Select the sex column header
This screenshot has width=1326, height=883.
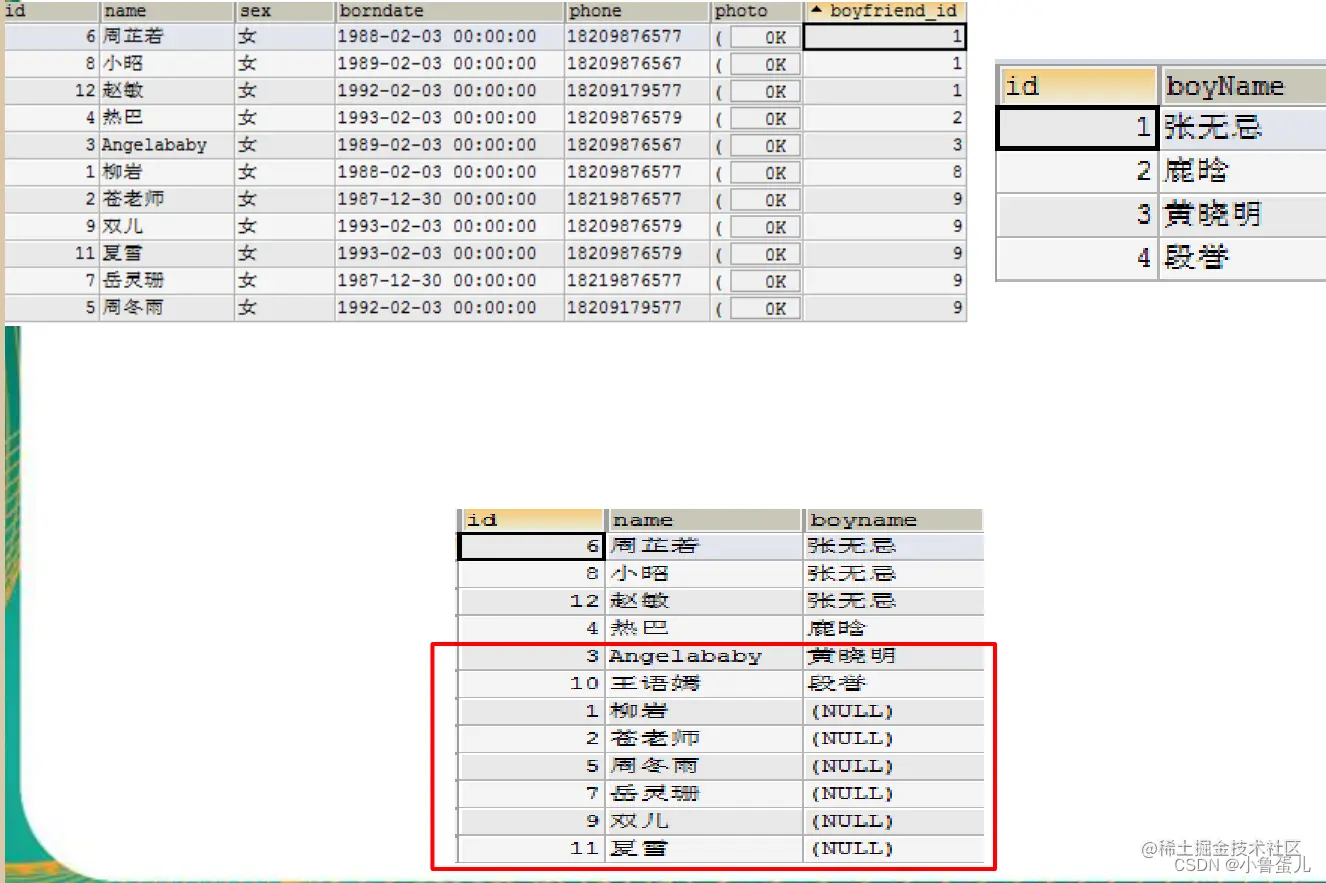(285, 12)
